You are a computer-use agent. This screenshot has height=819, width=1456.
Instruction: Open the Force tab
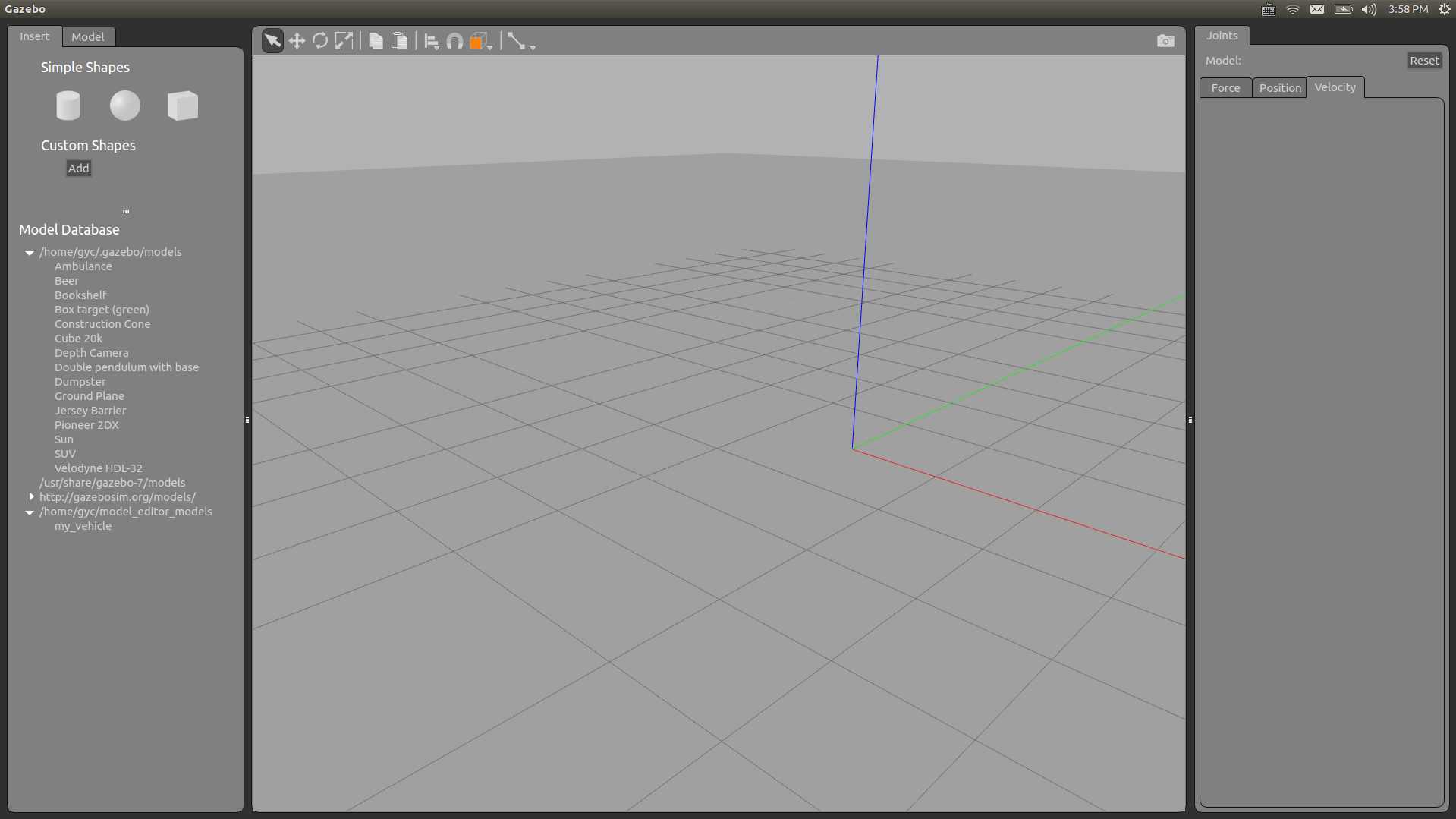coord(1225,88)
